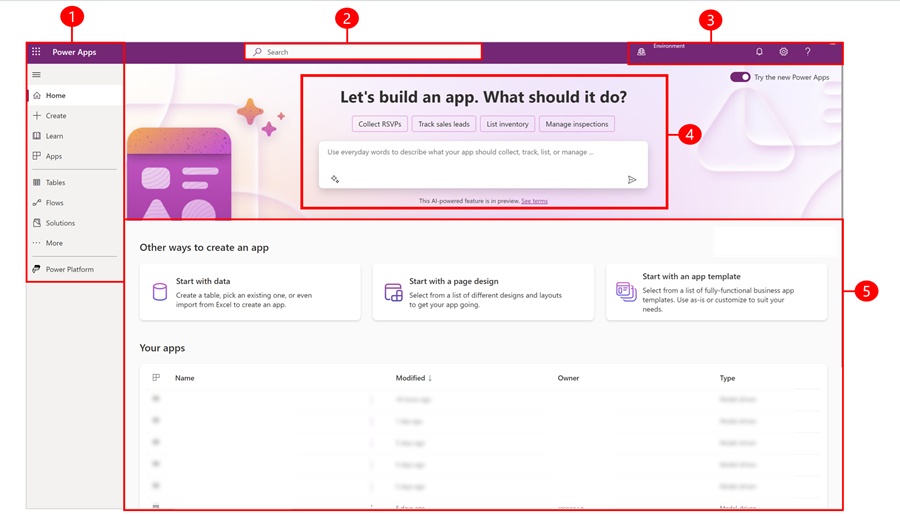Click the Environment picker icon
900x516 pixels.
point(641,52)
